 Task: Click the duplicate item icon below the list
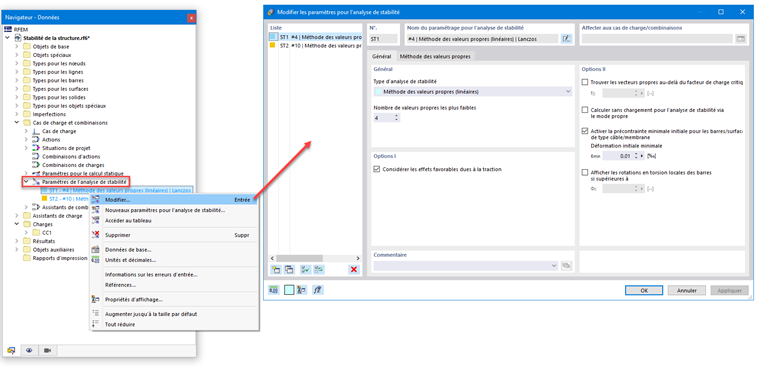pyautogui.click(x=289, y=270)
